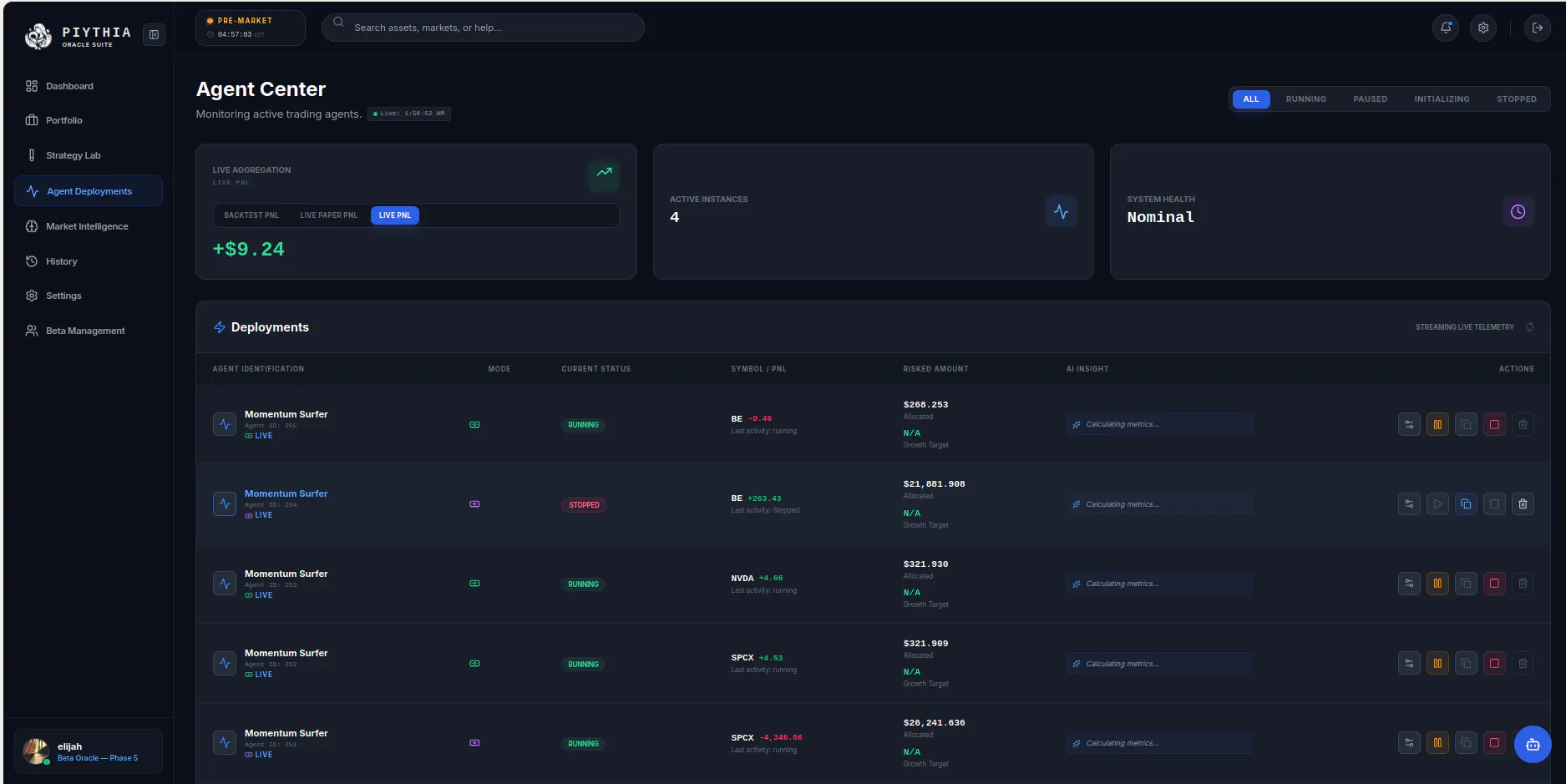Click the active instances pulse icon

[x=1061, y=212]
